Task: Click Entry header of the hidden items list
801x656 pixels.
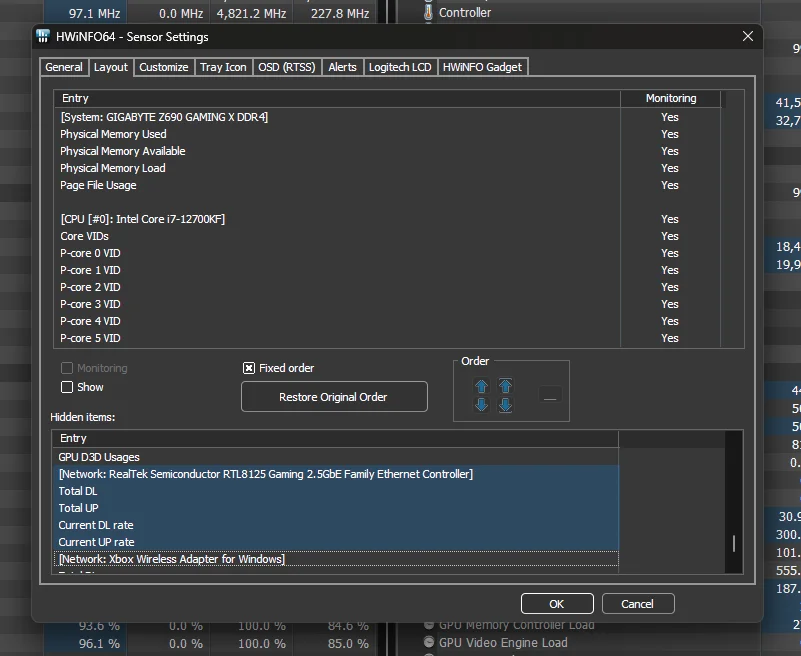Action: [335, 438]
